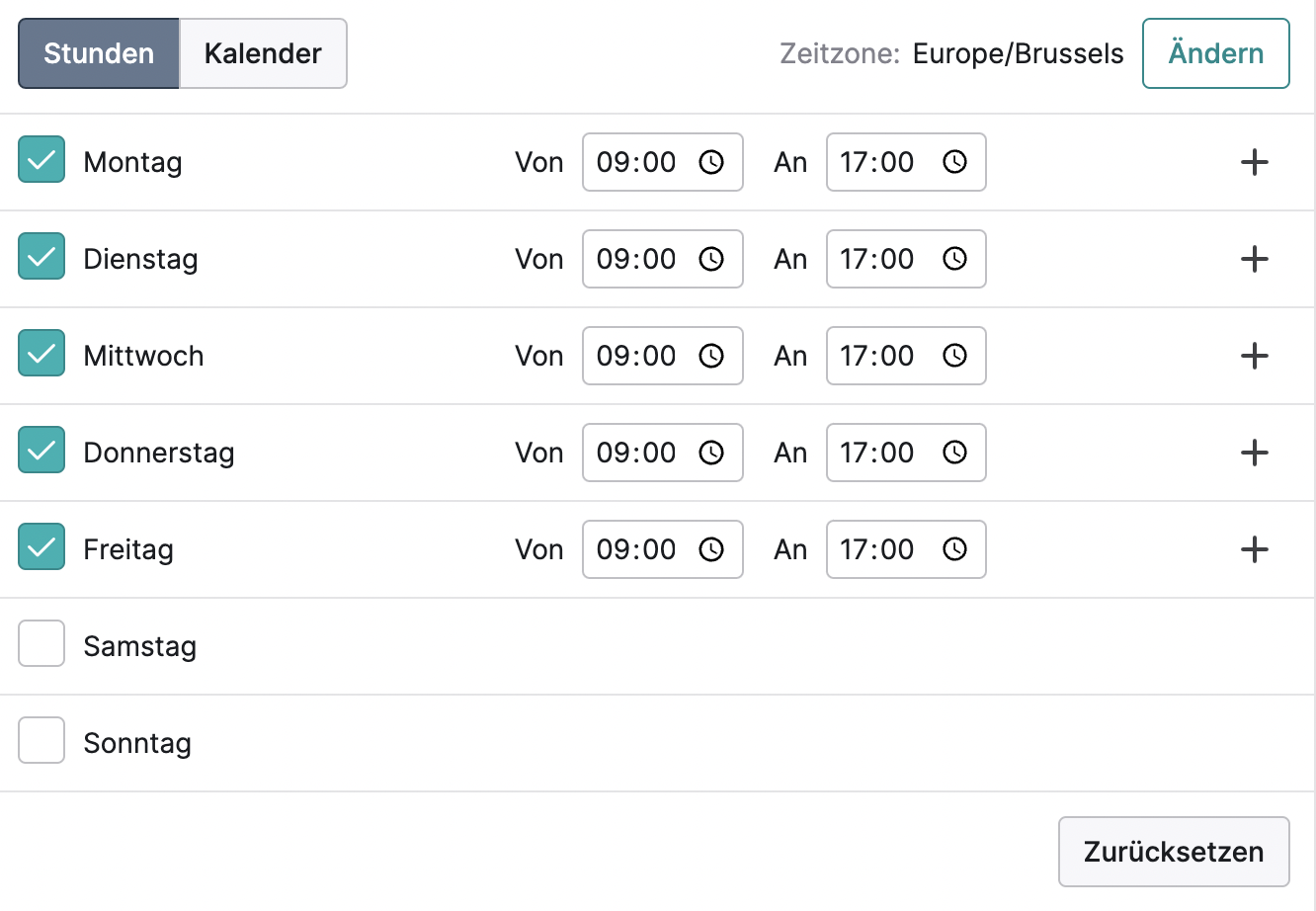The height and width of the screenshot is (911, 1316).
Task: Uncheck the Montag checkbox
Action: point(41,160)
